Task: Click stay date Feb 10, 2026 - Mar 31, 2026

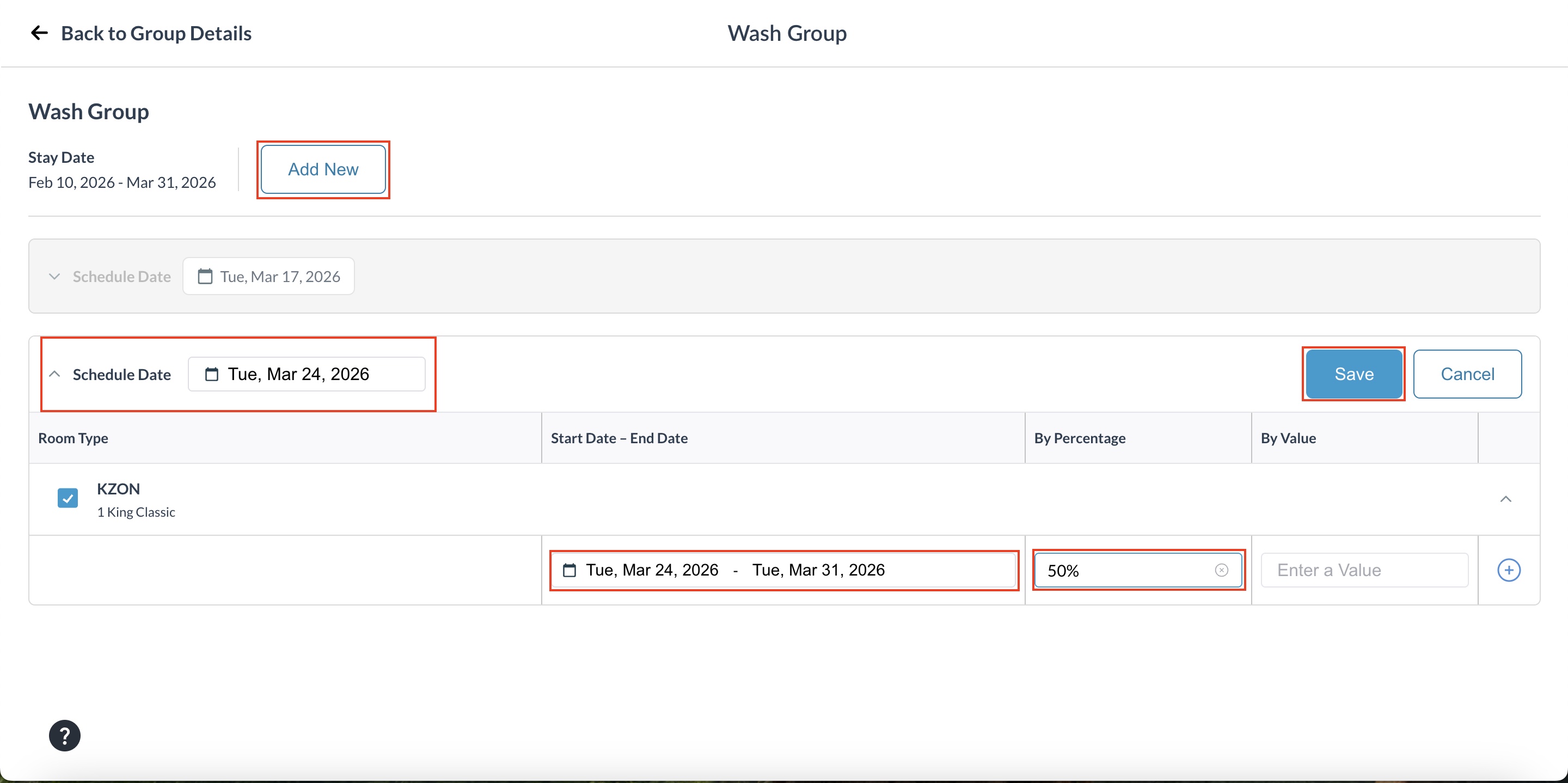Action: pos(122,182)
